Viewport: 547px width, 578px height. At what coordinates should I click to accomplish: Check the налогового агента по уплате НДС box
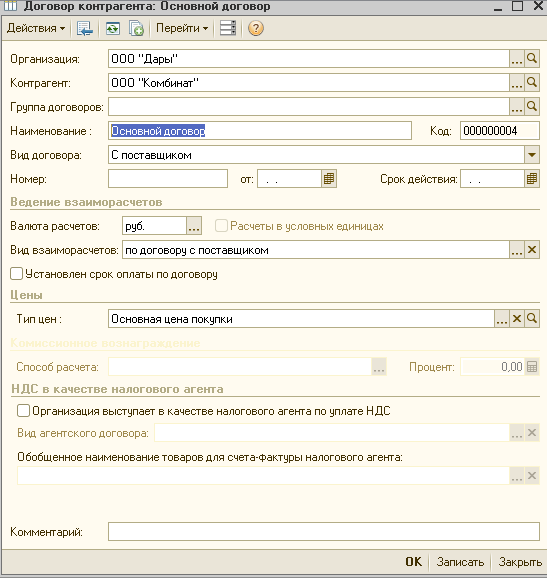coord(23,411)
